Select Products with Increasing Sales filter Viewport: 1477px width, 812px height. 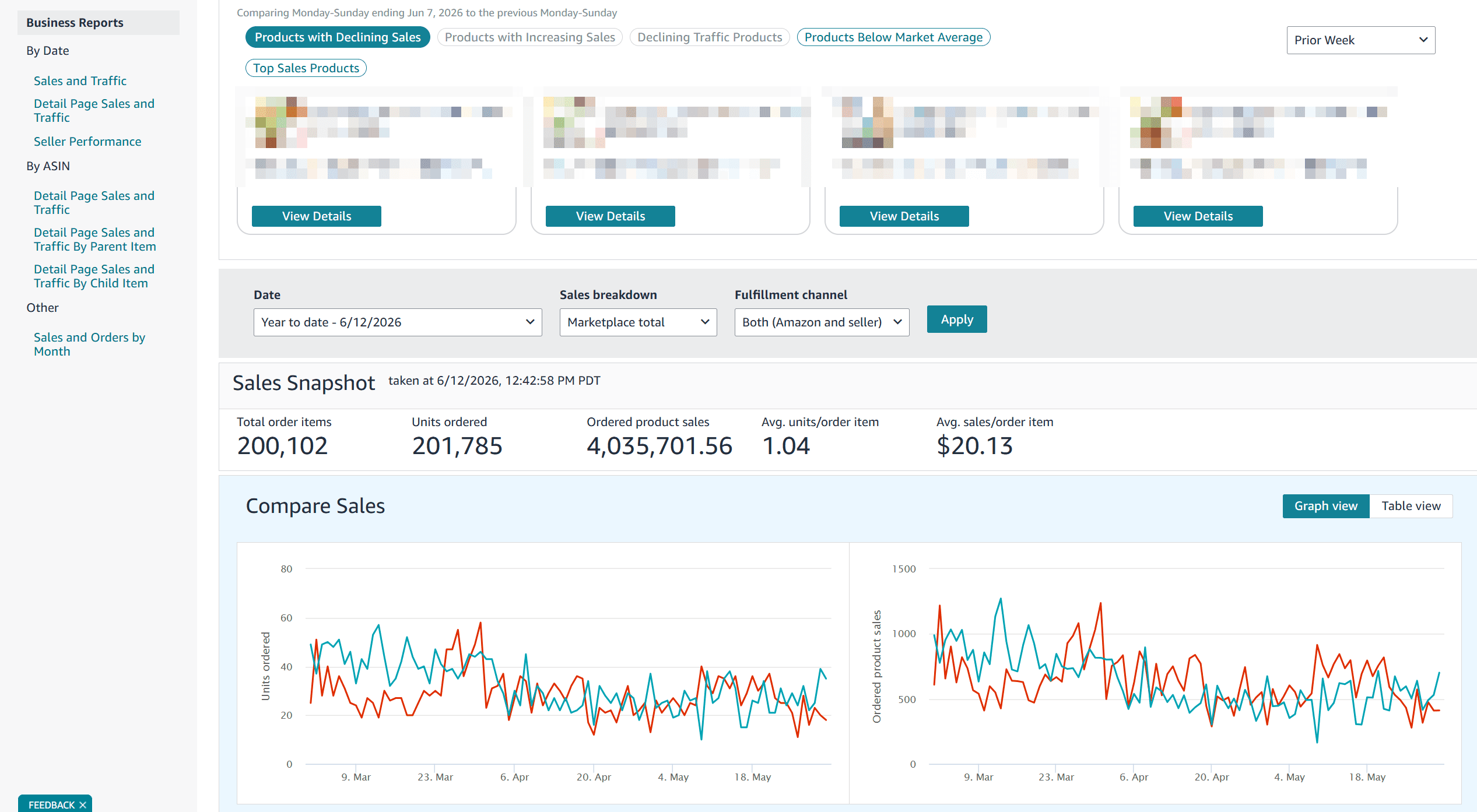click(x=529, y=37)
